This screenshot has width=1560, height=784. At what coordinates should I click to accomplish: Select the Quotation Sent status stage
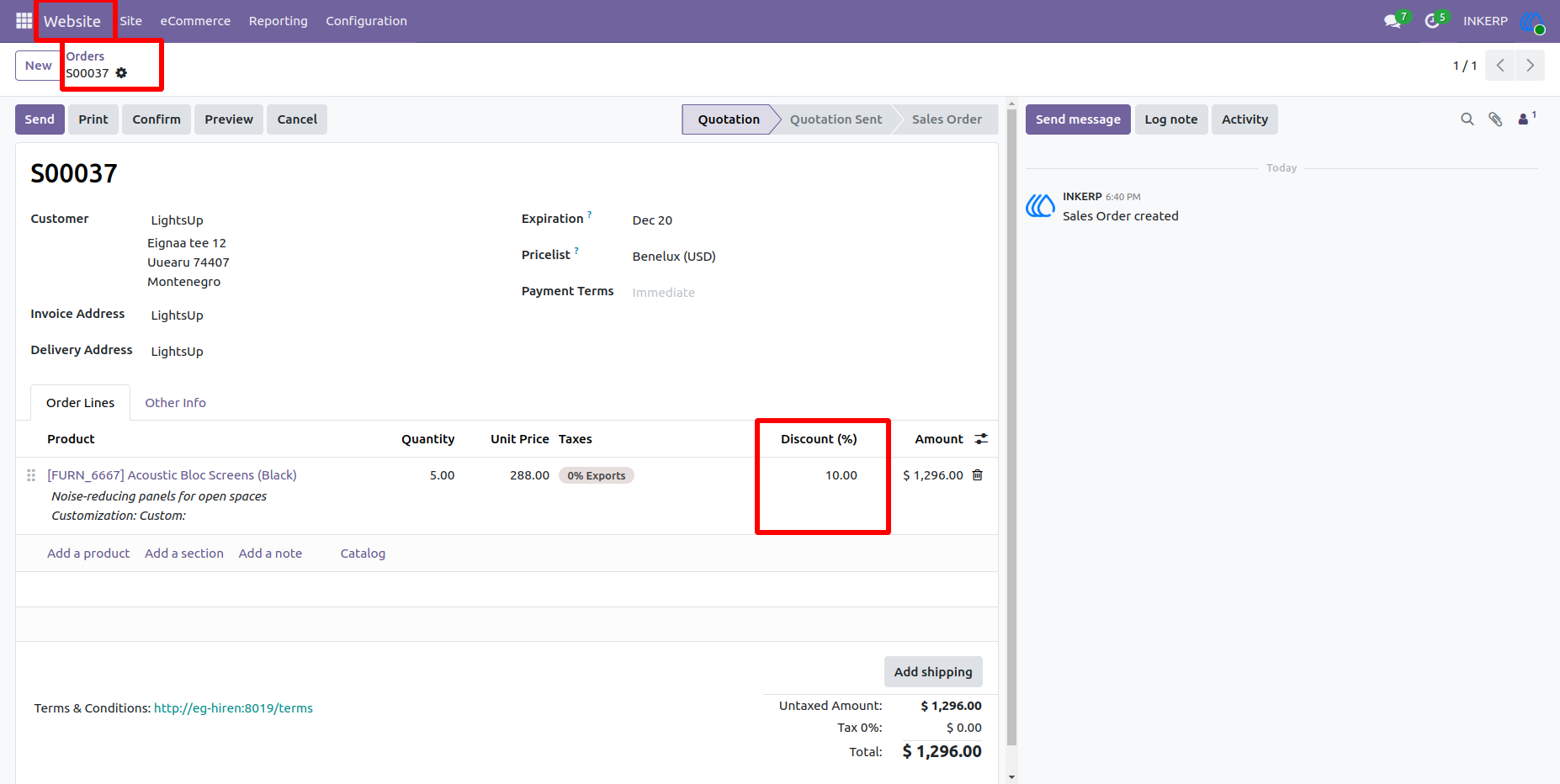(x=836, y=119)
